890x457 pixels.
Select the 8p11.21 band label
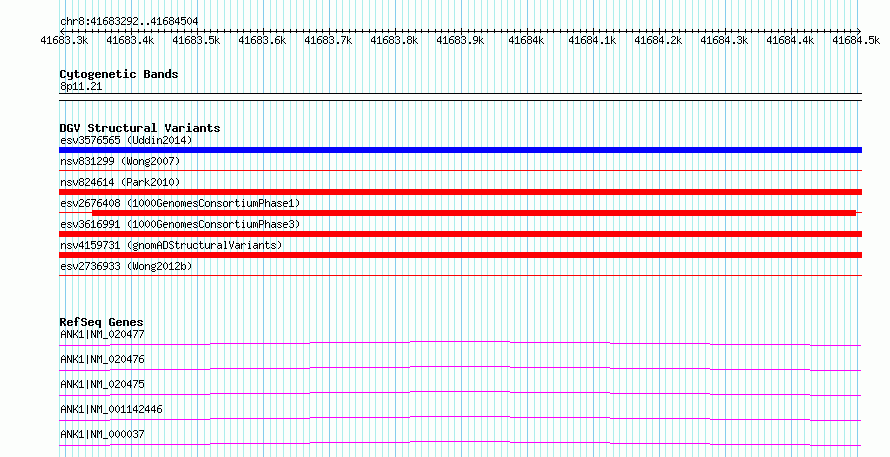(x=81, y=86)
